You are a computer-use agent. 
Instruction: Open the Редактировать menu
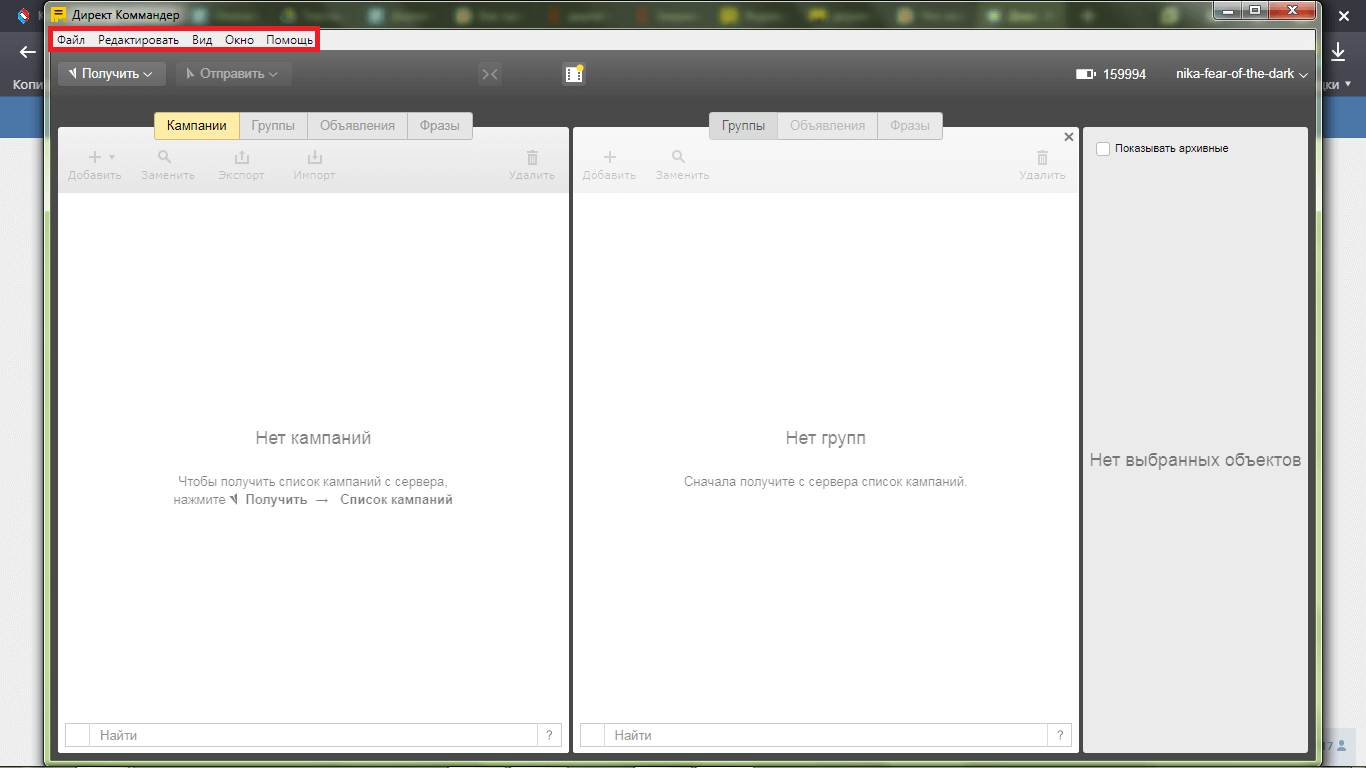[138, 40]
